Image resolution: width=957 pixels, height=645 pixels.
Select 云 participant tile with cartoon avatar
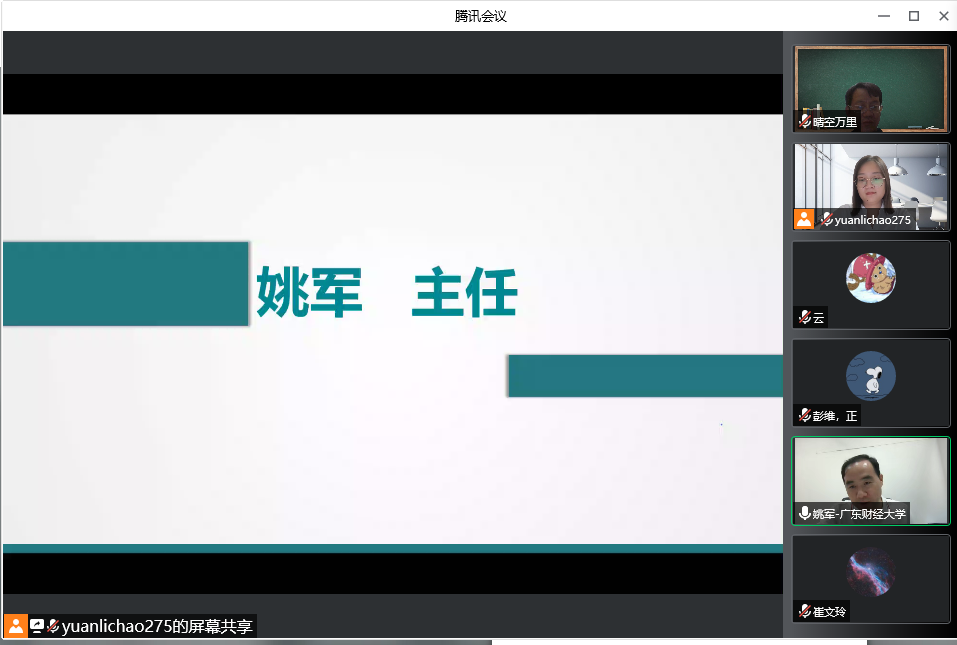click(x=871, y=285)
